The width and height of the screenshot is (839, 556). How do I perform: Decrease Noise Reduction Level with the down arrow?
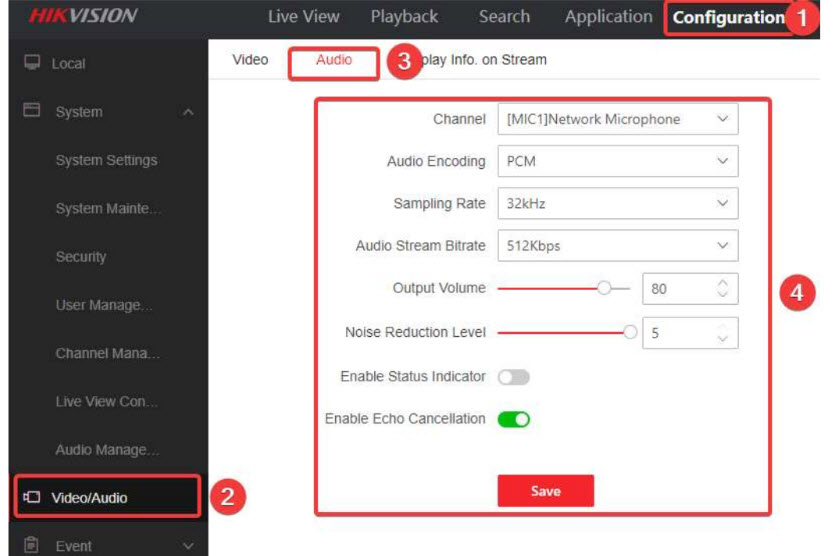tap(724, 340)
